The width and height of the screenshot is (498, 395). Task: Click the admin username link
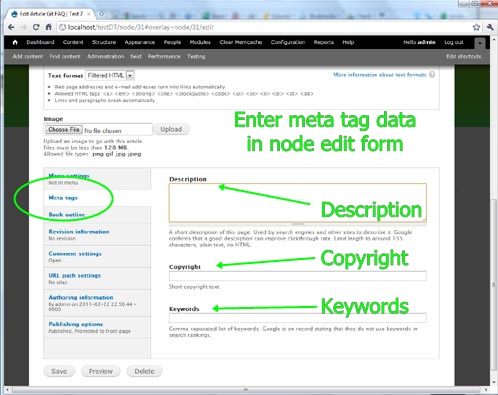coord(426,42)
